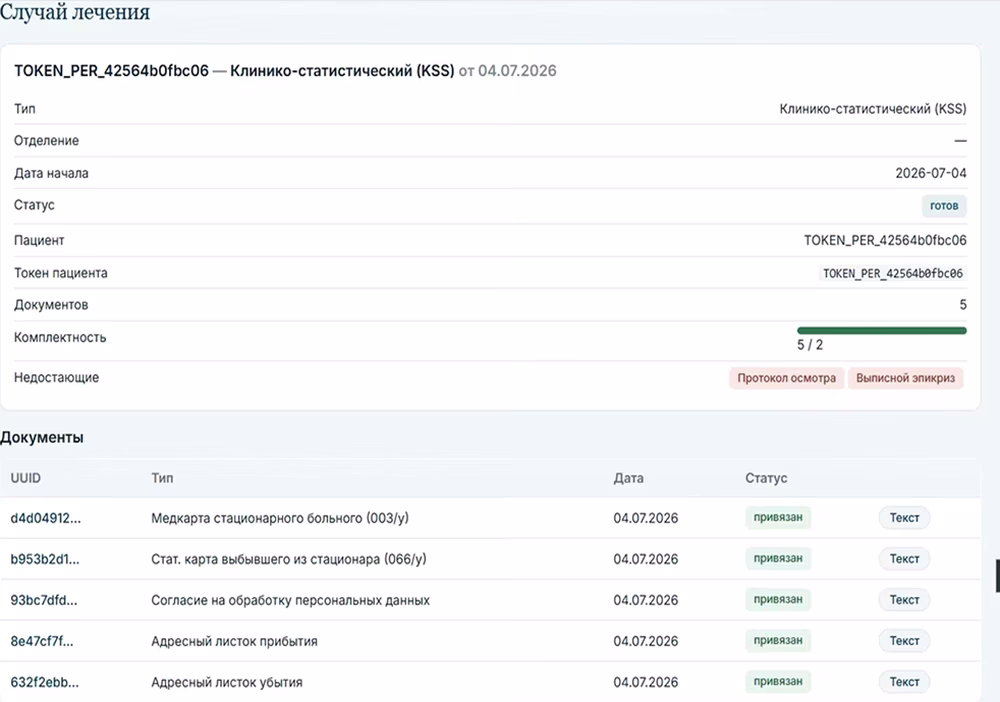1000x702 pixels.
Task: Click the green completeness progress bar
Action: 881,330
